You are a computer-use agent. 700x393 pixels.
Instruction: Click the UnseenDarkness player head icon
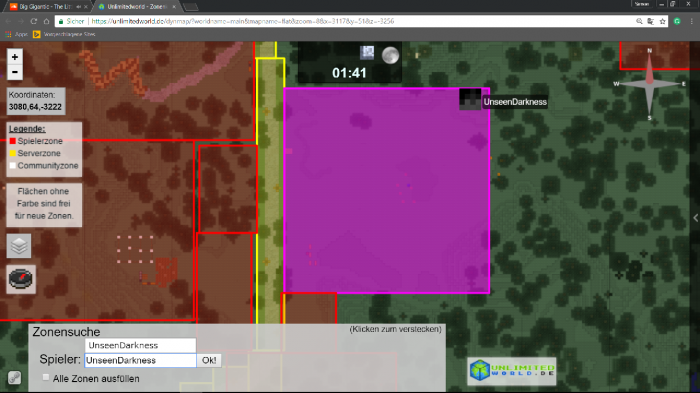470,99
